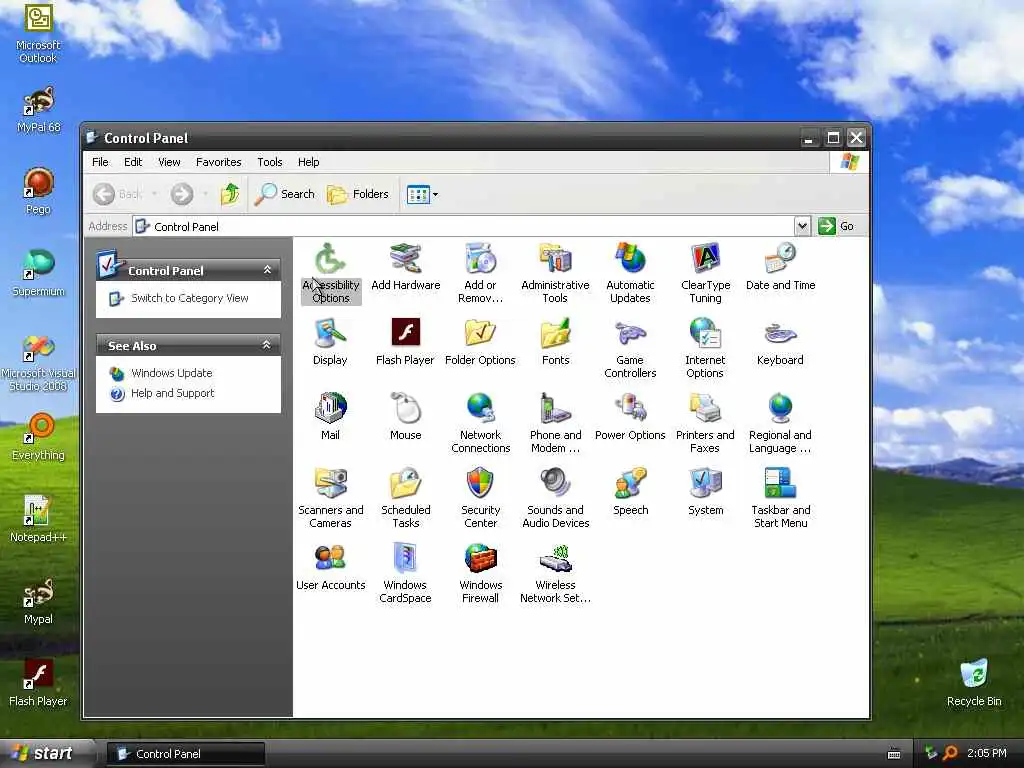The height and width of the screenshot is (768, 1024).
Task: Open the Add Hardware wizard icon
Action: point(406,266)
